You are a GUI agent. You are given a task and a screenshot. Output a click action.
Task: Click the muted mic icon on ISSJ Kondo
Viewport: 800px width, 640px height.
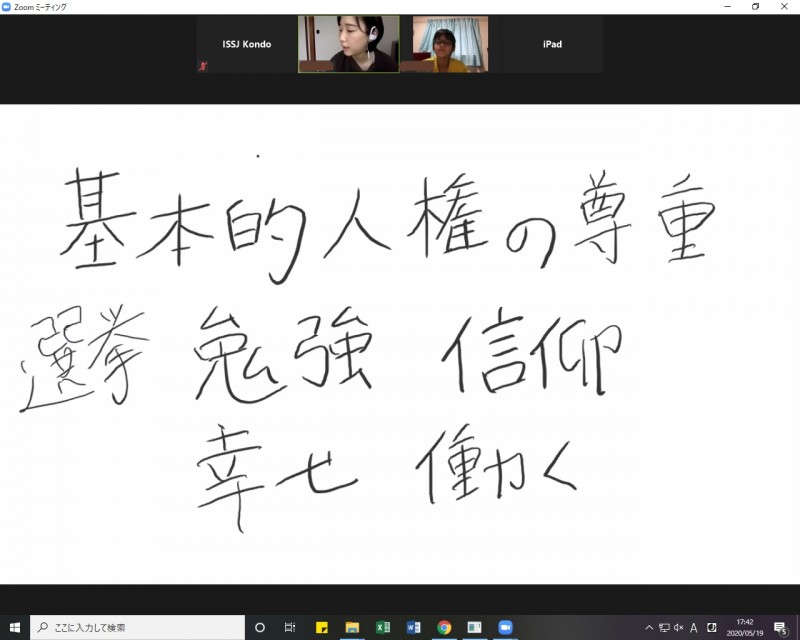tap(202, 67)
